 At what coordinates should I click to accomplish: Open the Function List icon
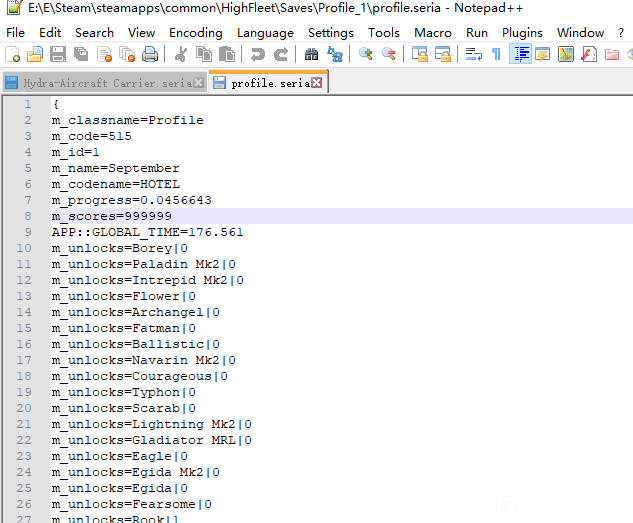point(589,54)
